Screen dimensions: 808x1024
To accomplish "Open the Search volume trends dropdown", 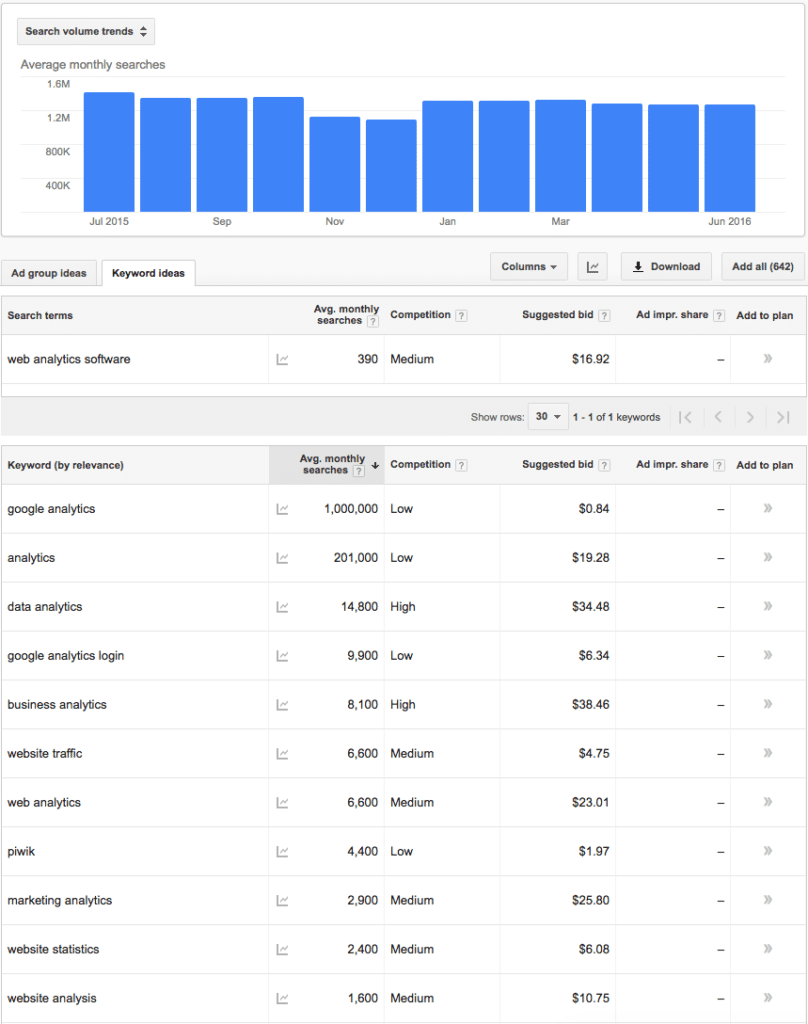I will click(x=86, y=31).
